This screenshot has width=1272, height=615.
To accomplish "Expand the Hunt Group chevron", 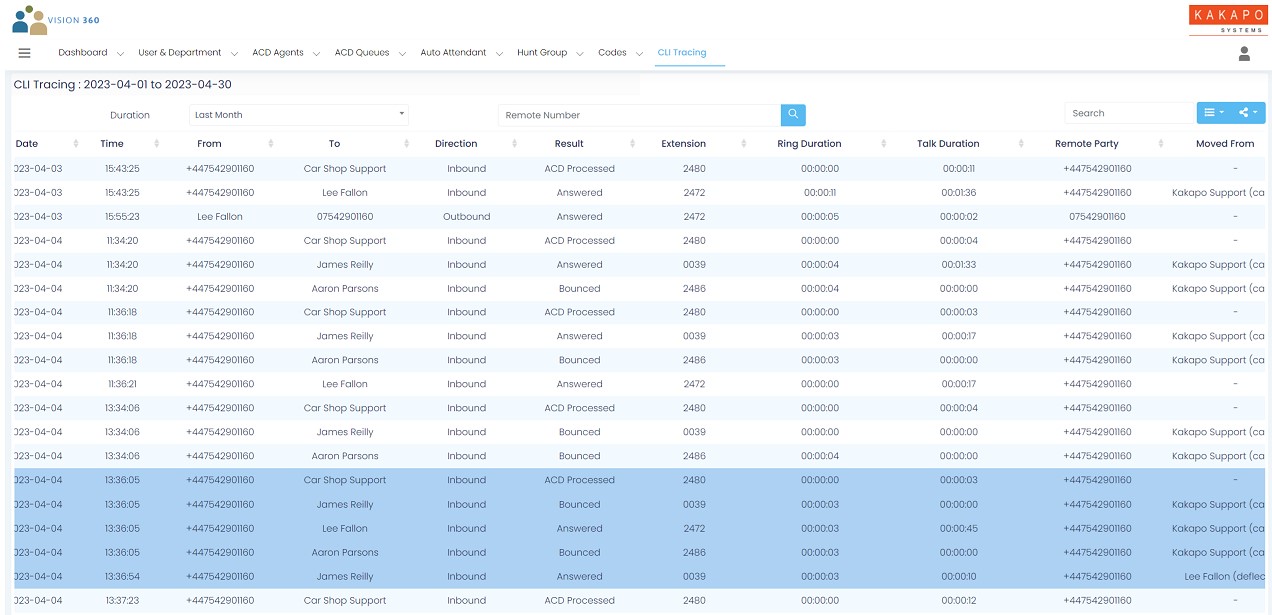I will 580,54.
